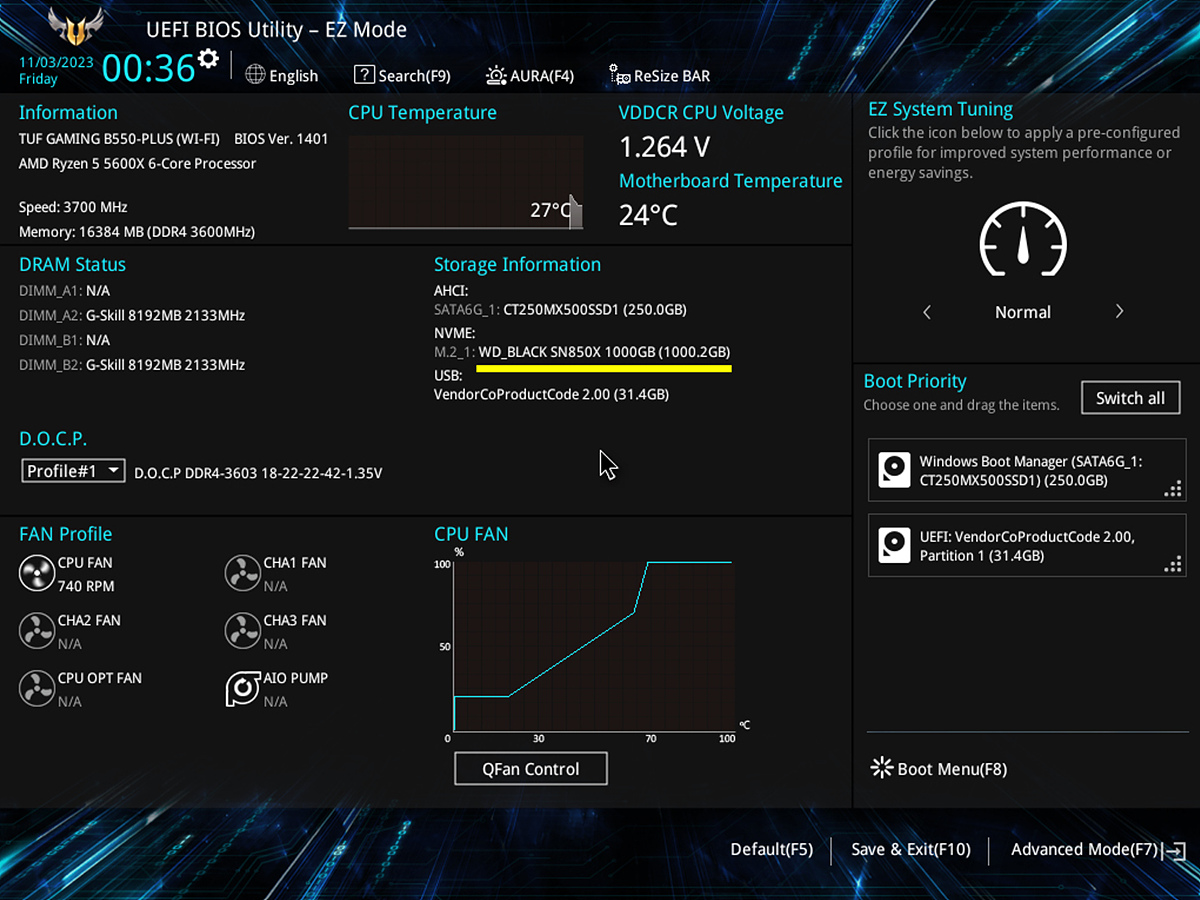Click the WD_BLACK SN850X 1000GB entry
The height and width of the screenshot is (900, 1200).
pos(605,352)
